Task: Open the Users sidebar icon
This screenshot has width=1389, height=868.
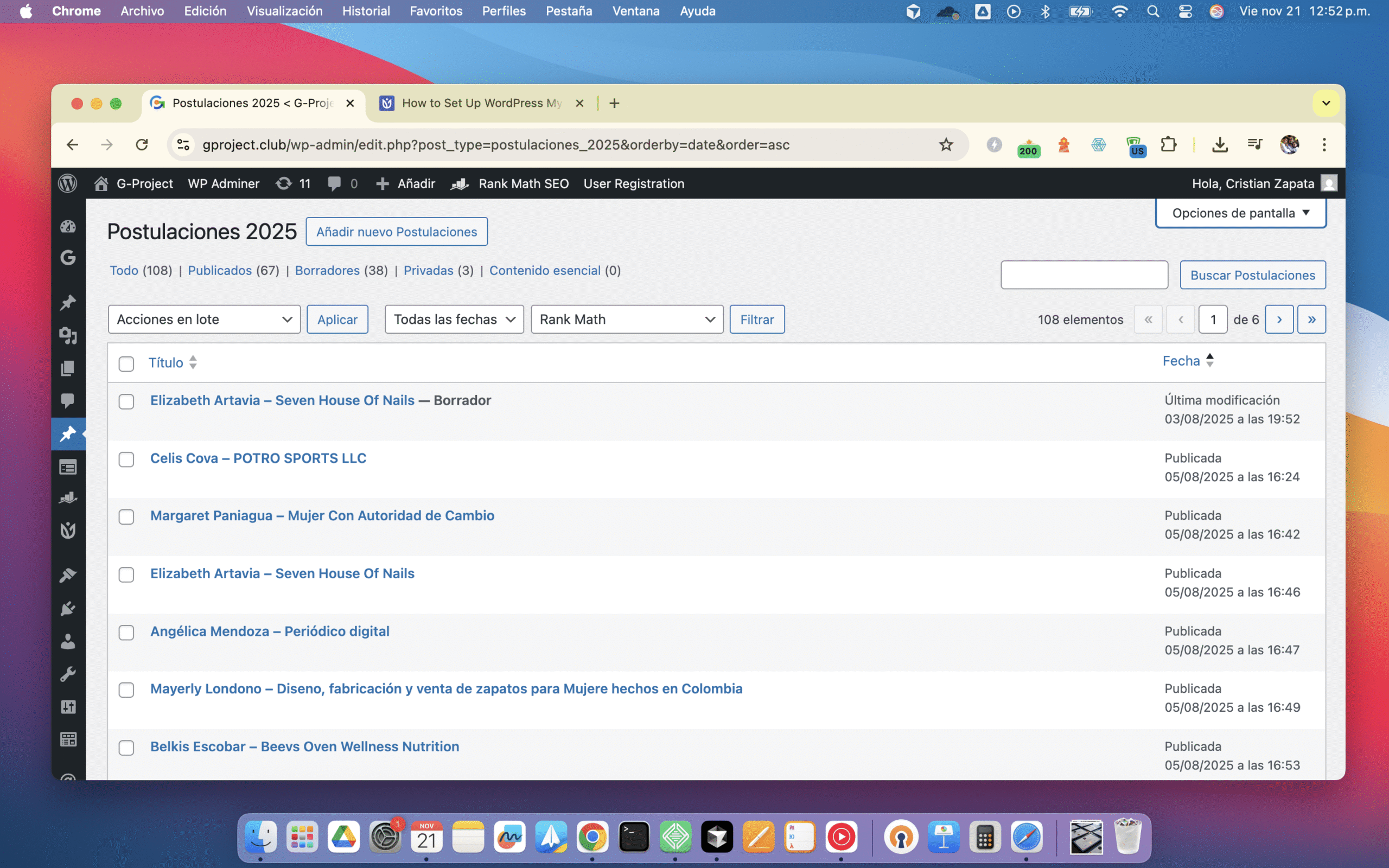Action: point(68,641)
